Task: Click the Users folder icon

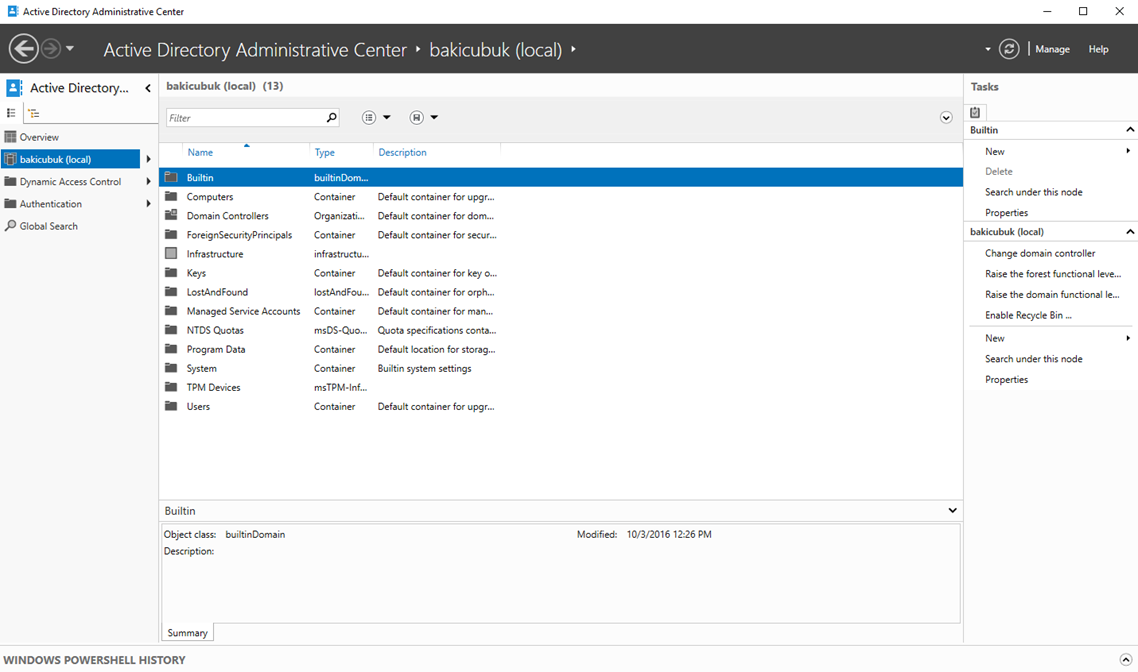Action: click(171, 406)
